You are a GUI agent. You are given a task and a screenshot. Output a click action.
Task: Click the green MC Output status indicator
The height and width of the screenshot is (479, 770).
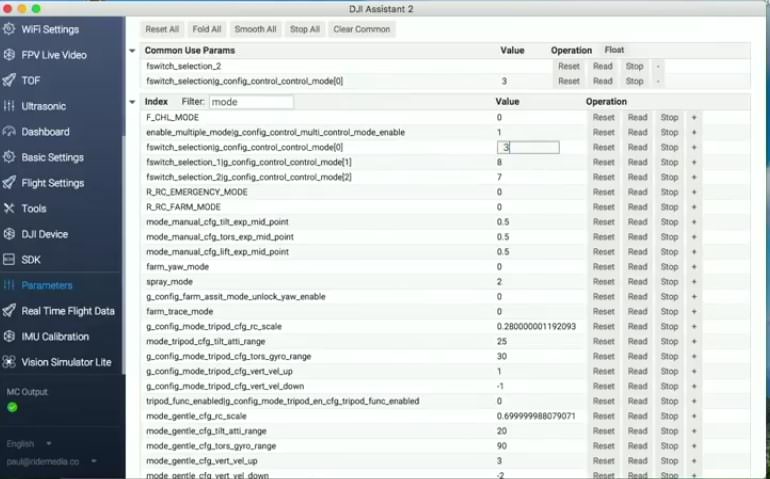12,407
